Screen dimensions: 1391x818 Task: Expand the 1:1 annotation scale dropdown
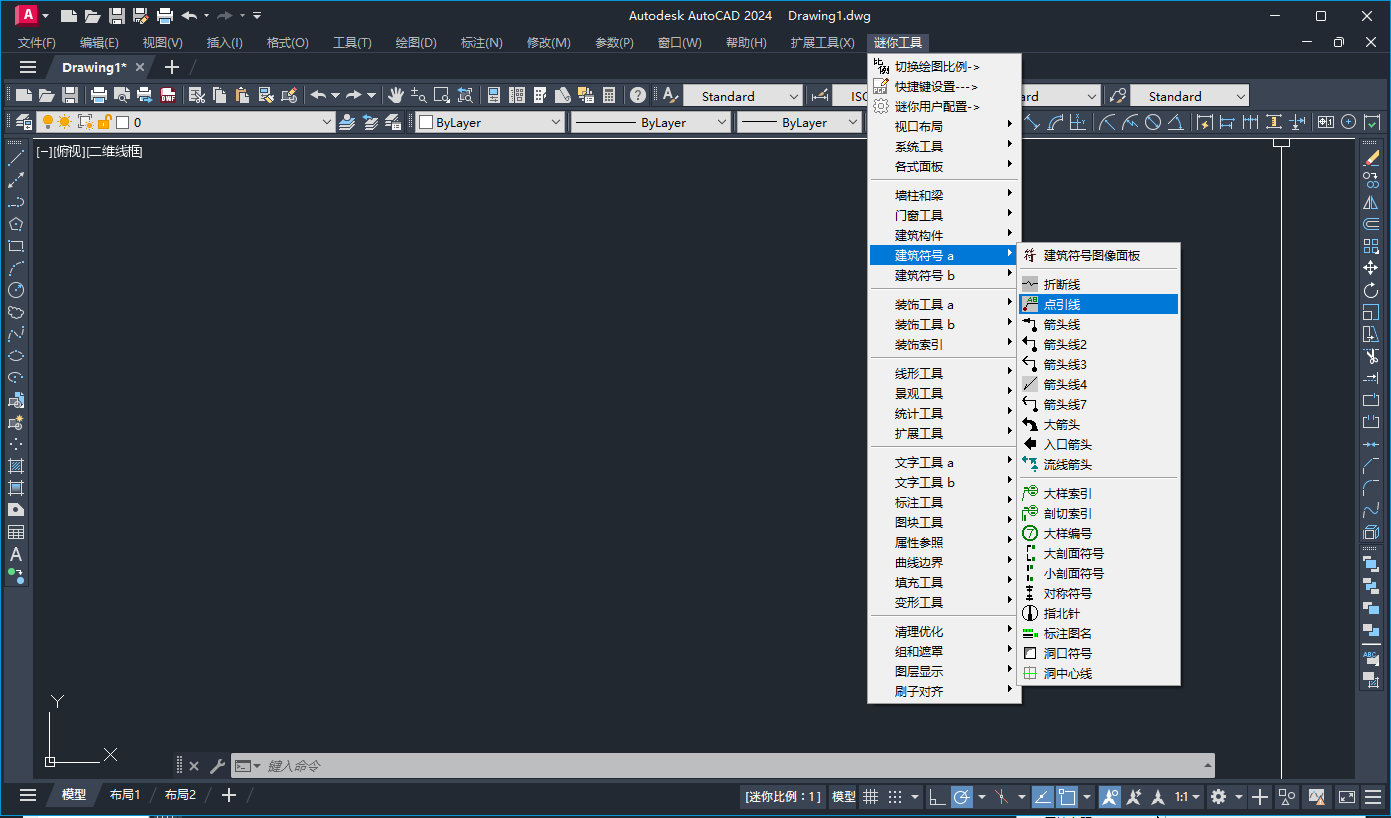[x=1187, y=797]
